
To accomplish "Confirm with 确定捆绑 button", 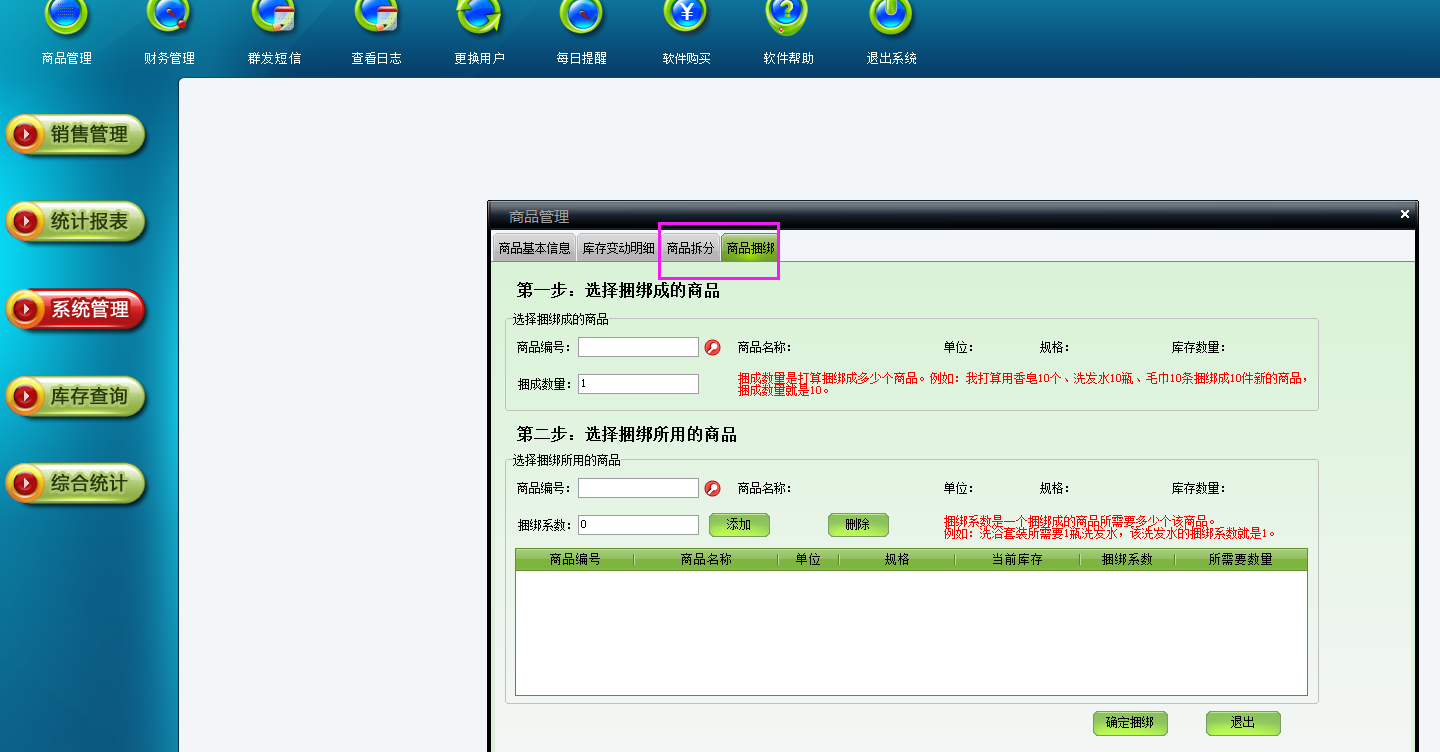I will click(x=1130, y=723).
